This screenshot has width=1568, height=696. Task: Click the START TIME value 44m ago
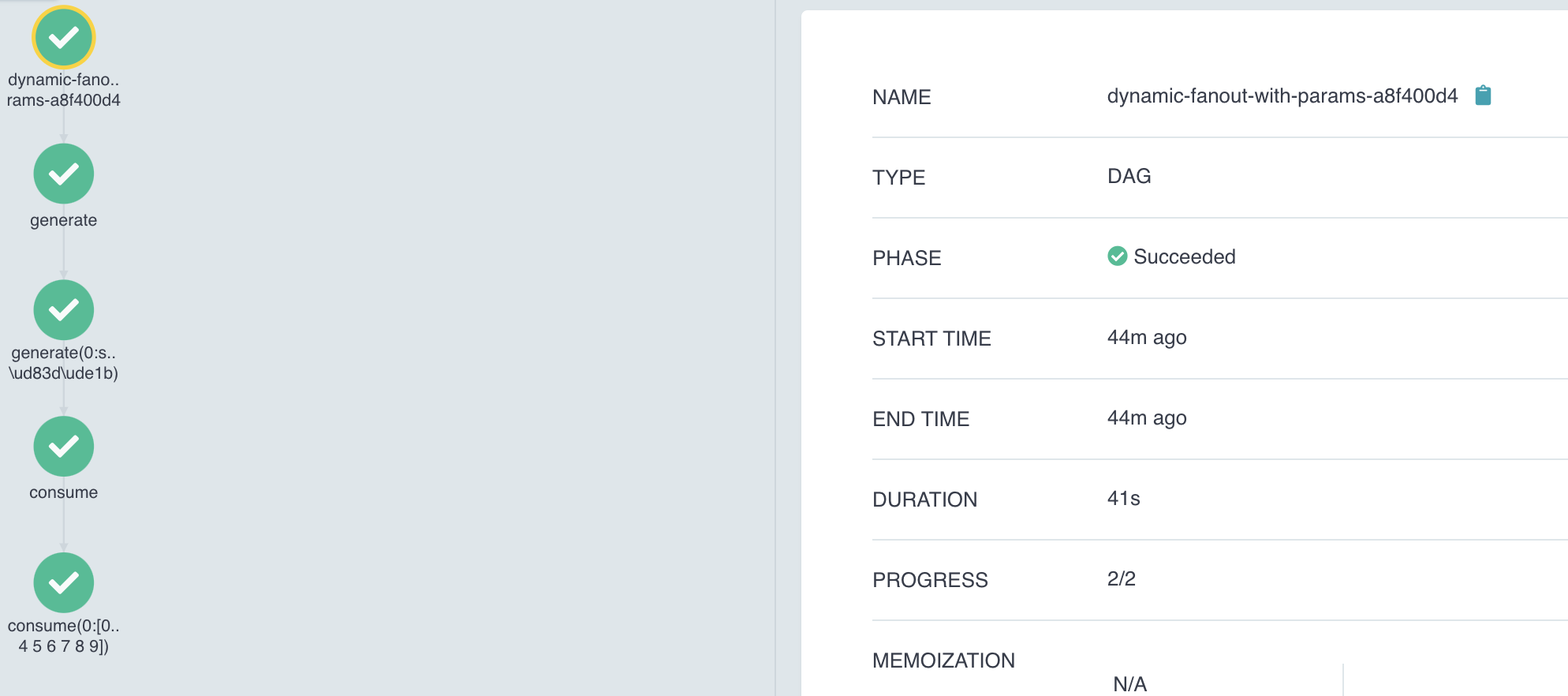point(1147,337)
